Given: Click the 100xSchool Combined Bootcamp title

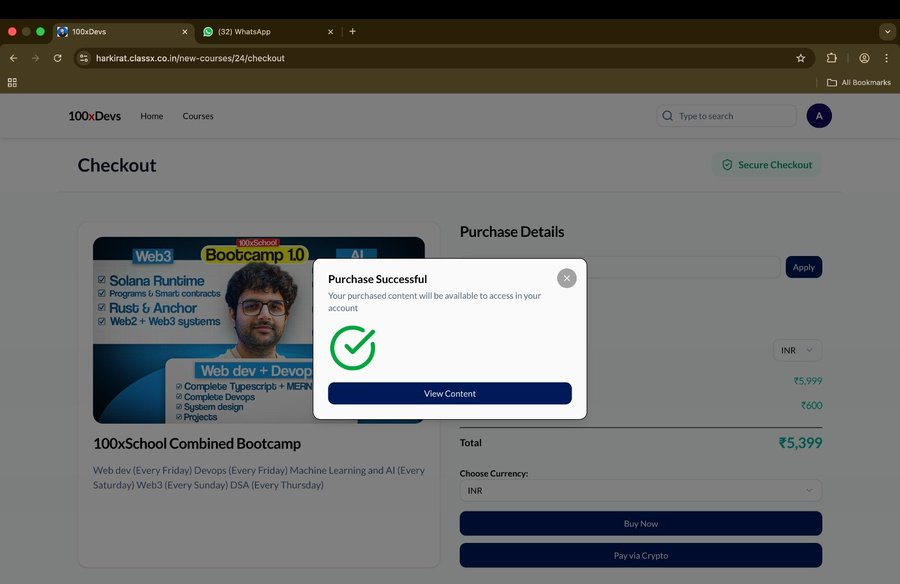Looking at the screenshot, I should tap(197, 443).
